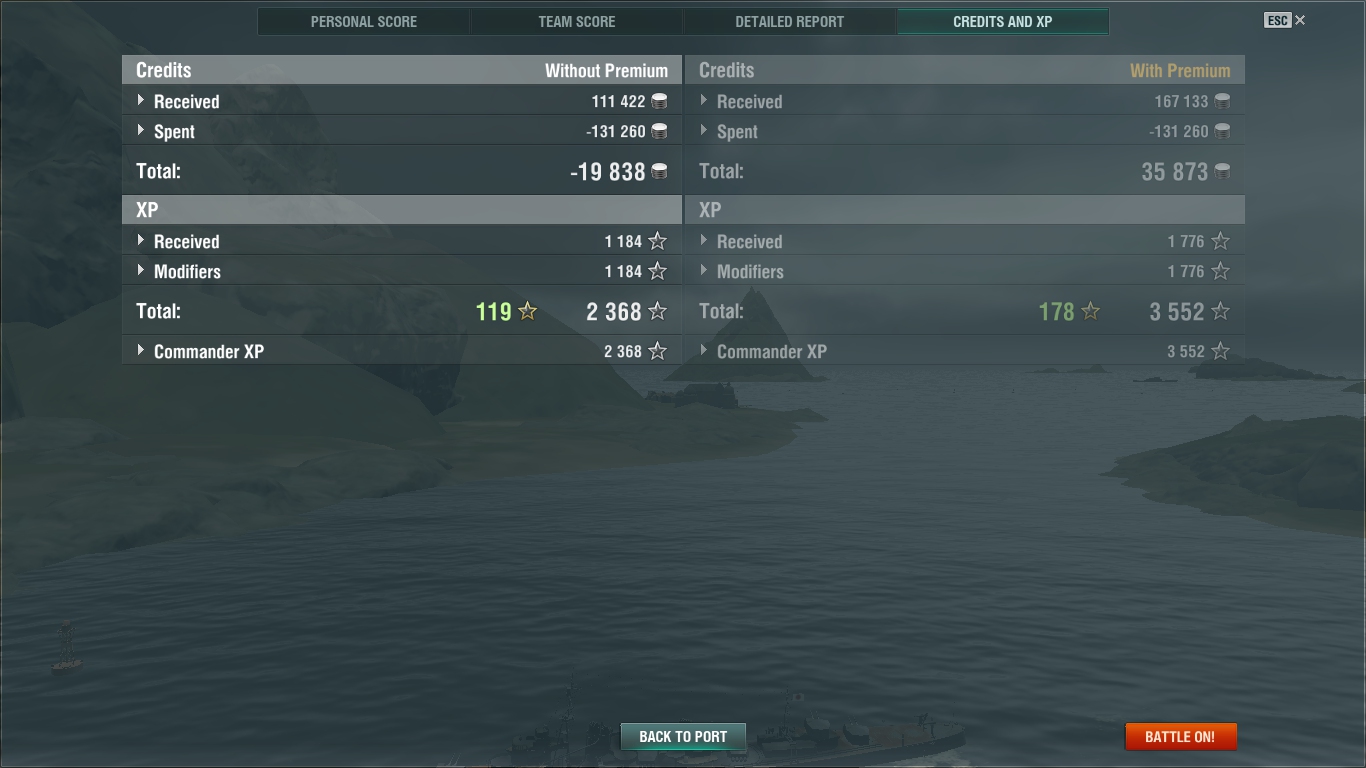Screen dimensions: 1366x768
Task: Click the star icon beside XP Received 1 184
Action: [x=657, y=241]
